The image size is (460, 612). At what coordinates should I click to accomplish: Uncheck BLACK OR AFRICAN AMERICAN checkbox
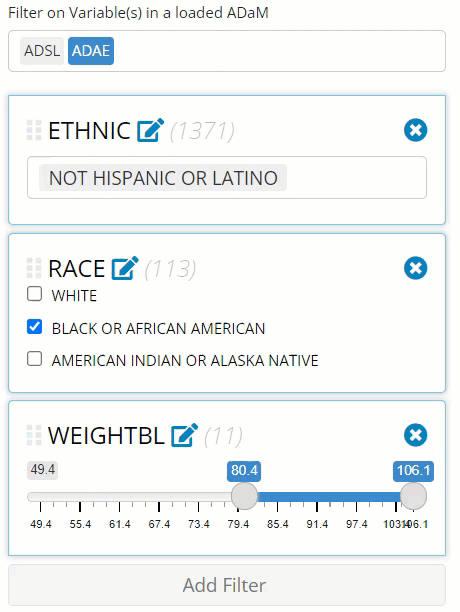(x=34, y=326)
